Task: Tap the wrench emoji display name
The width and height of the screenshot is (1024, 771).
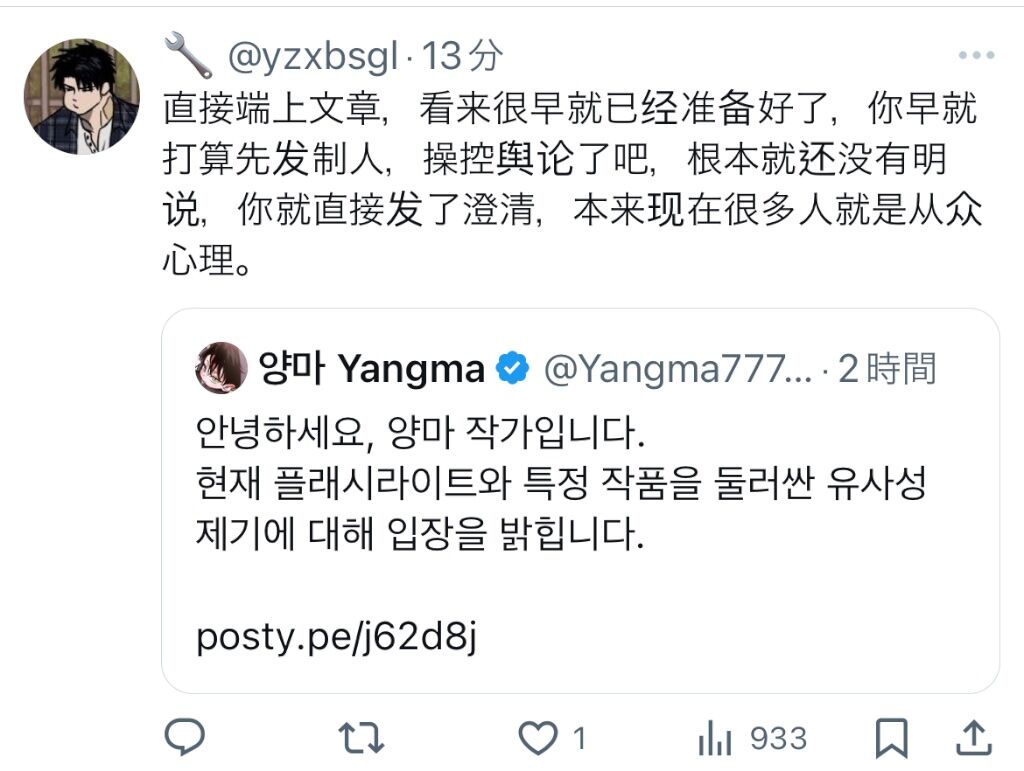Action: (x=188, y=55)
